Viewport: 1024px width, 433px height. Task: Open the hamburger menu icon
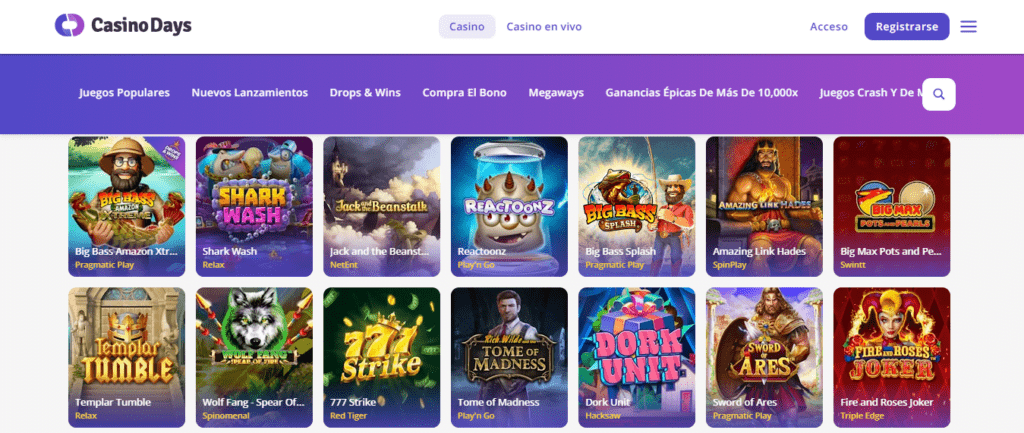[x=968, y=27]
